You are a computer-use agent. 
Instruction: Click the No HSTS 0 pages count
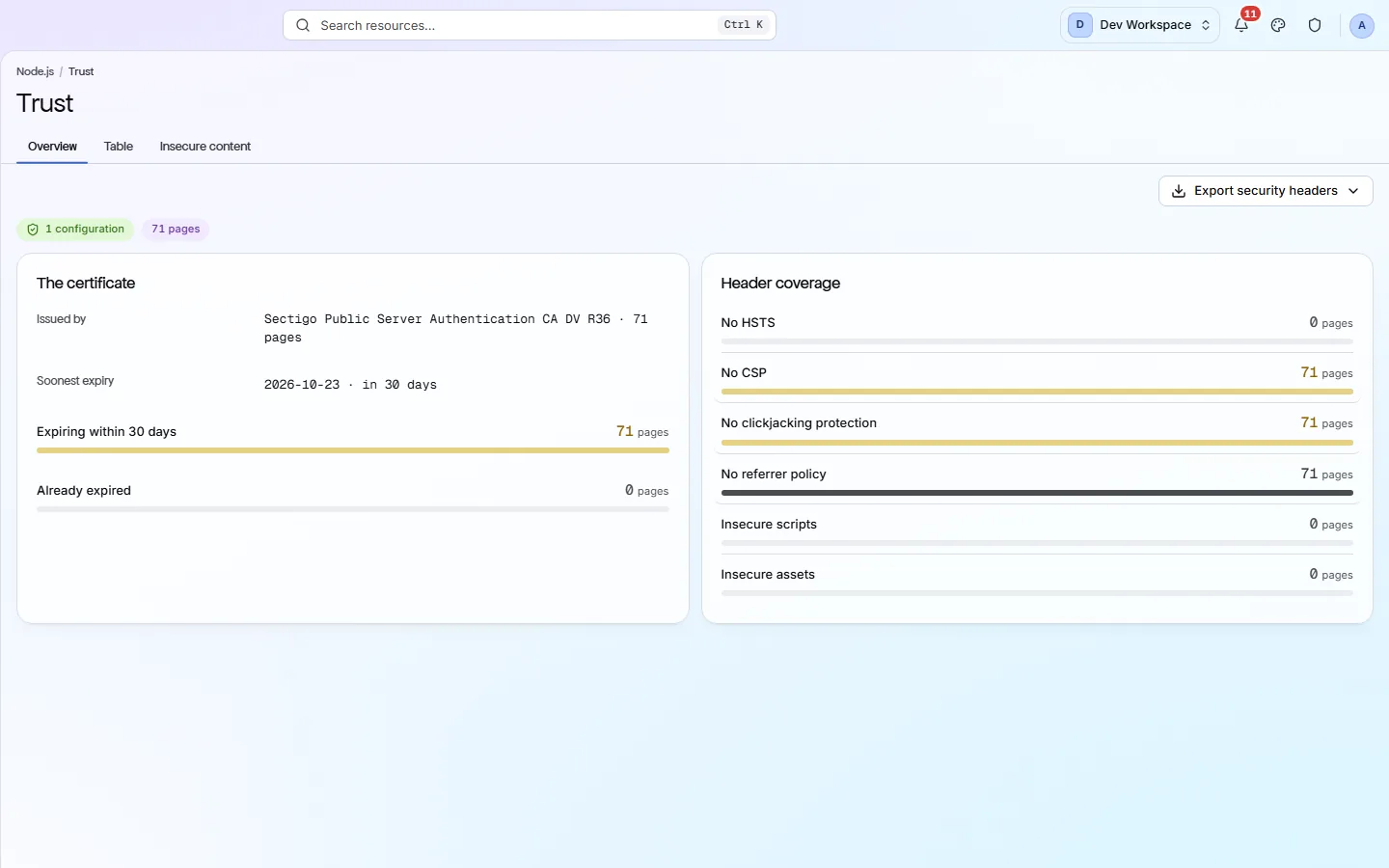click(1331, 323)
